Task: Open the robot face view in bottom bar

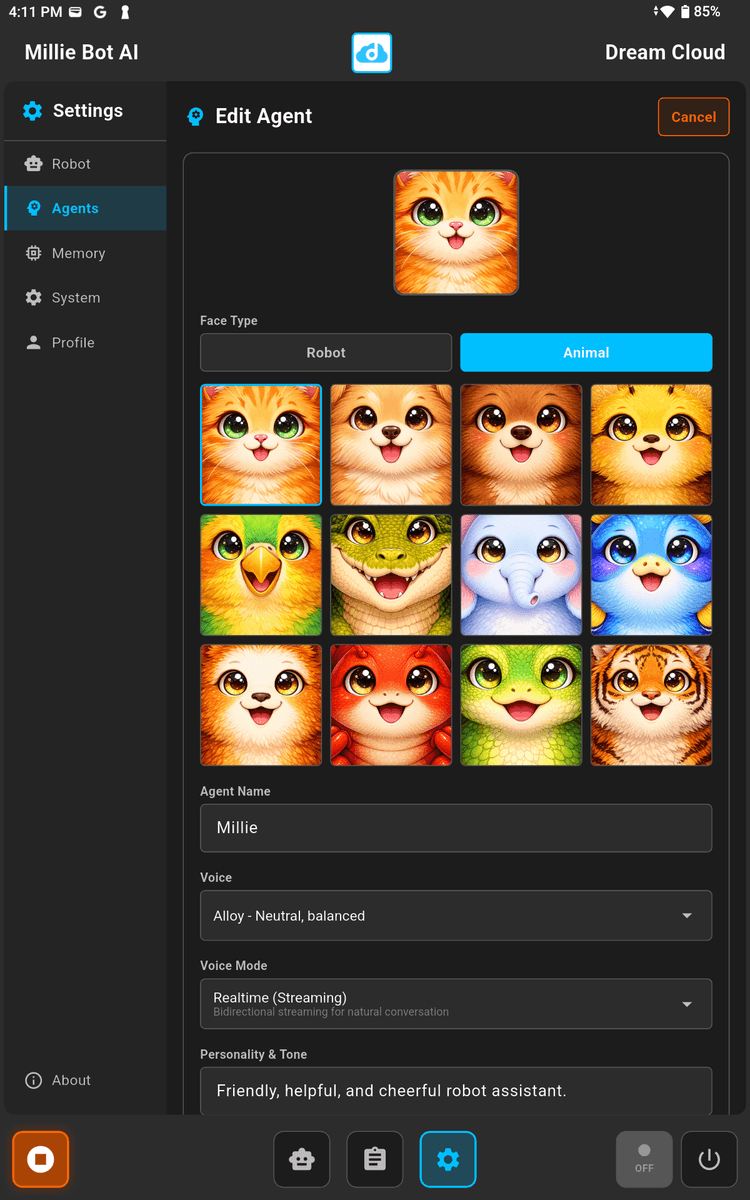Action: click(x=302, y=1159)
